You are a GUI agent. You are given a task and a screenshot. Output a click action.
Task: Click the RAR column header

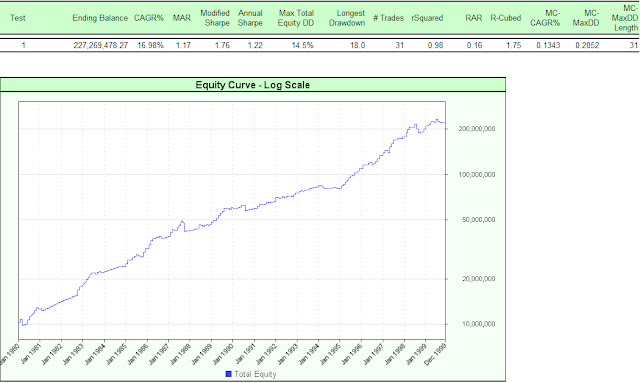coord(473,18)
